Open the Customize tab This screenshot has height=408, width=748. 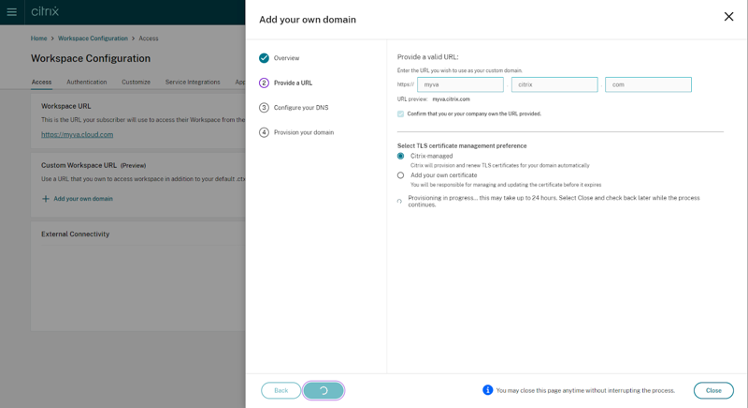click(x=136, y=82)
